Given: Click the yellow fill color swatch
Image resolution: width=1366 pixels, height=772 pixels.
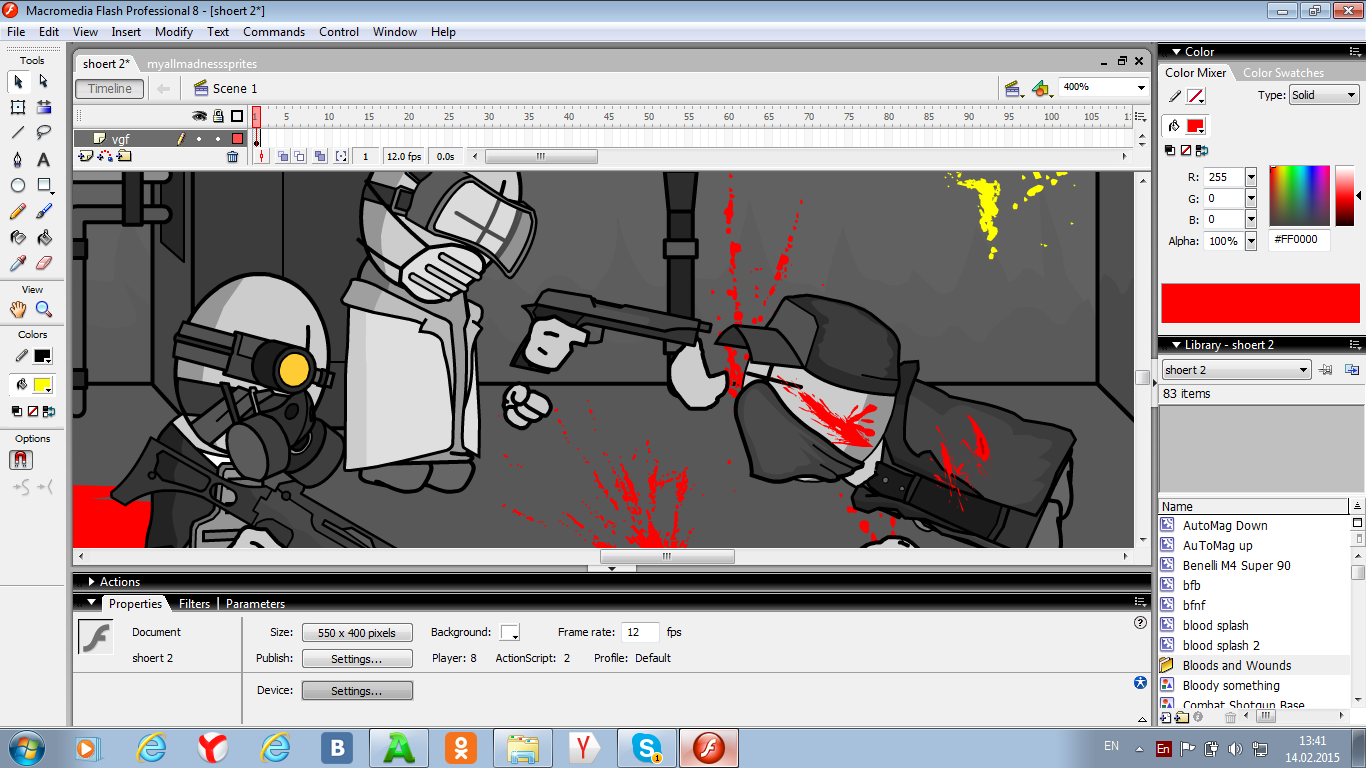Looking at the screenshot, I should pos(43,385).
